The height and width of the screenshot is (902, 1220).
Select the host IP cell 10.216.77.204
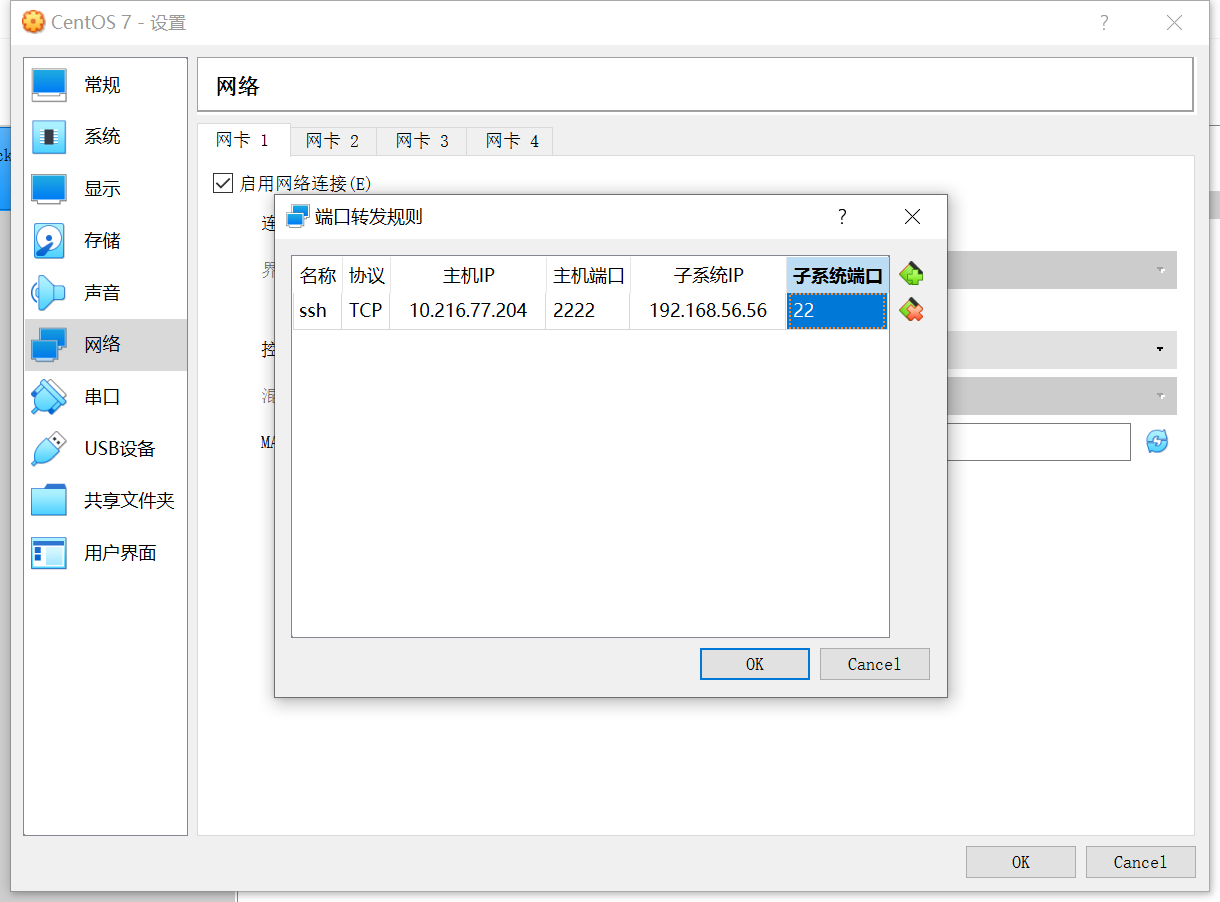pos(468,311)
